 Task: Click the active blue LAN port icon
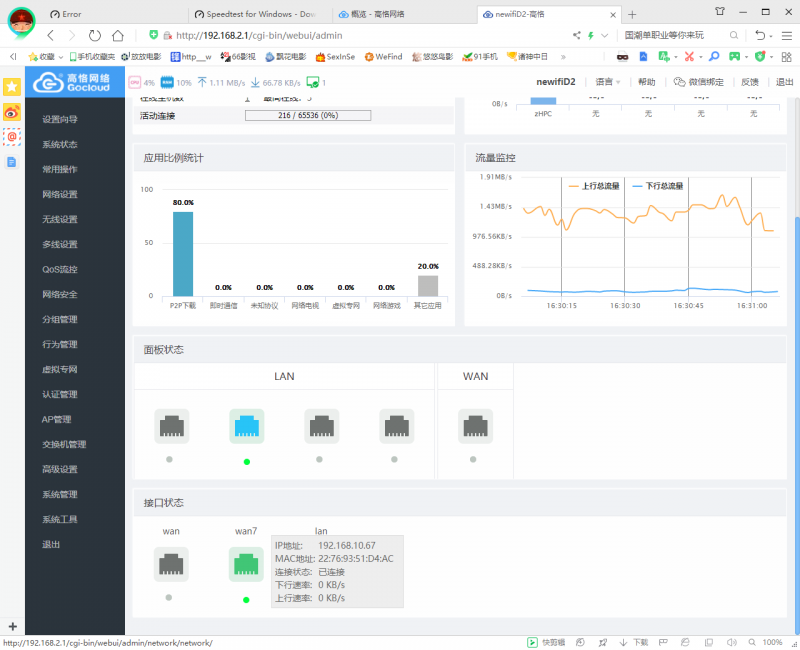tap(246, 426)
